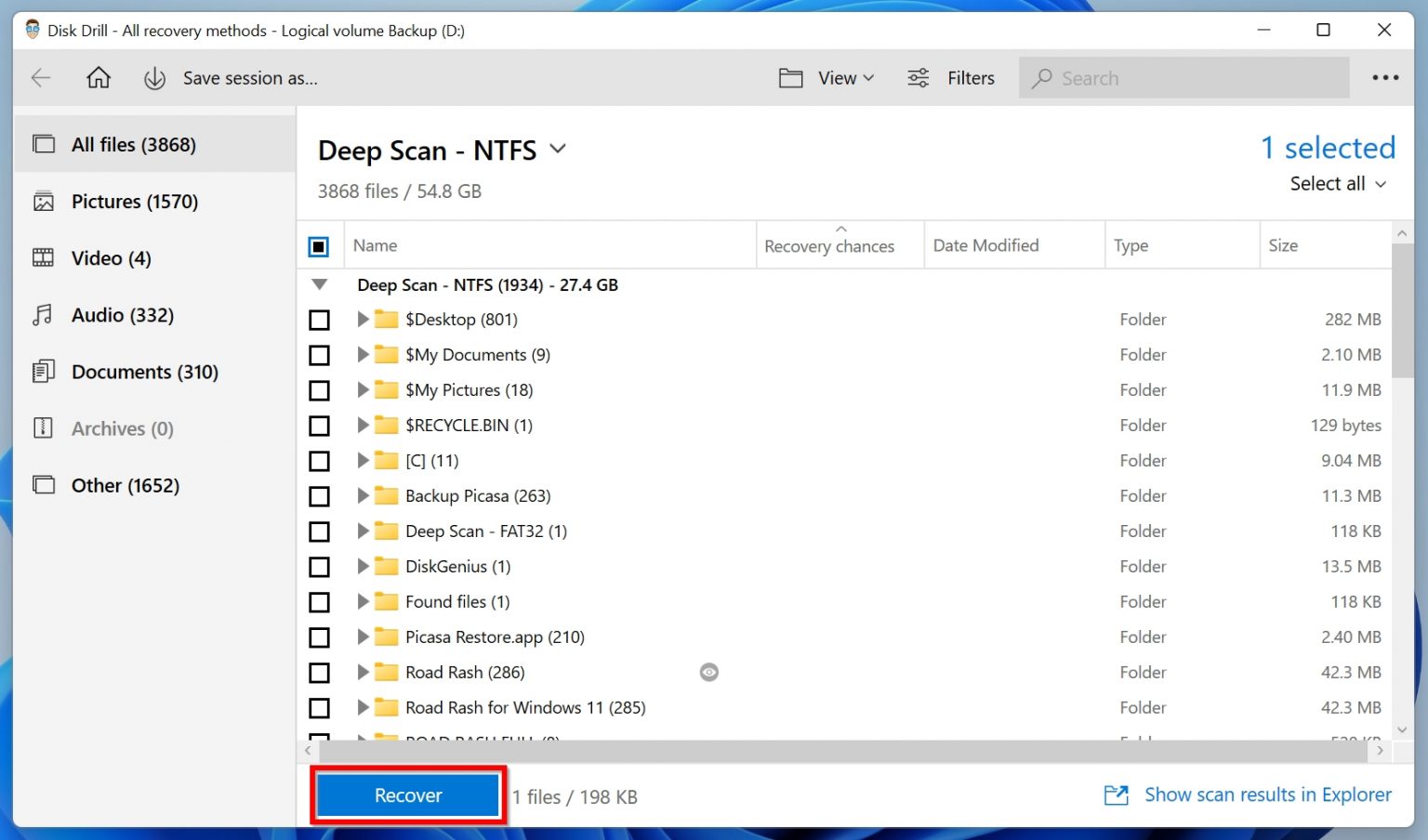
Task: Toggle the master selection checkbox in header
Action: [x=320, y=245]
